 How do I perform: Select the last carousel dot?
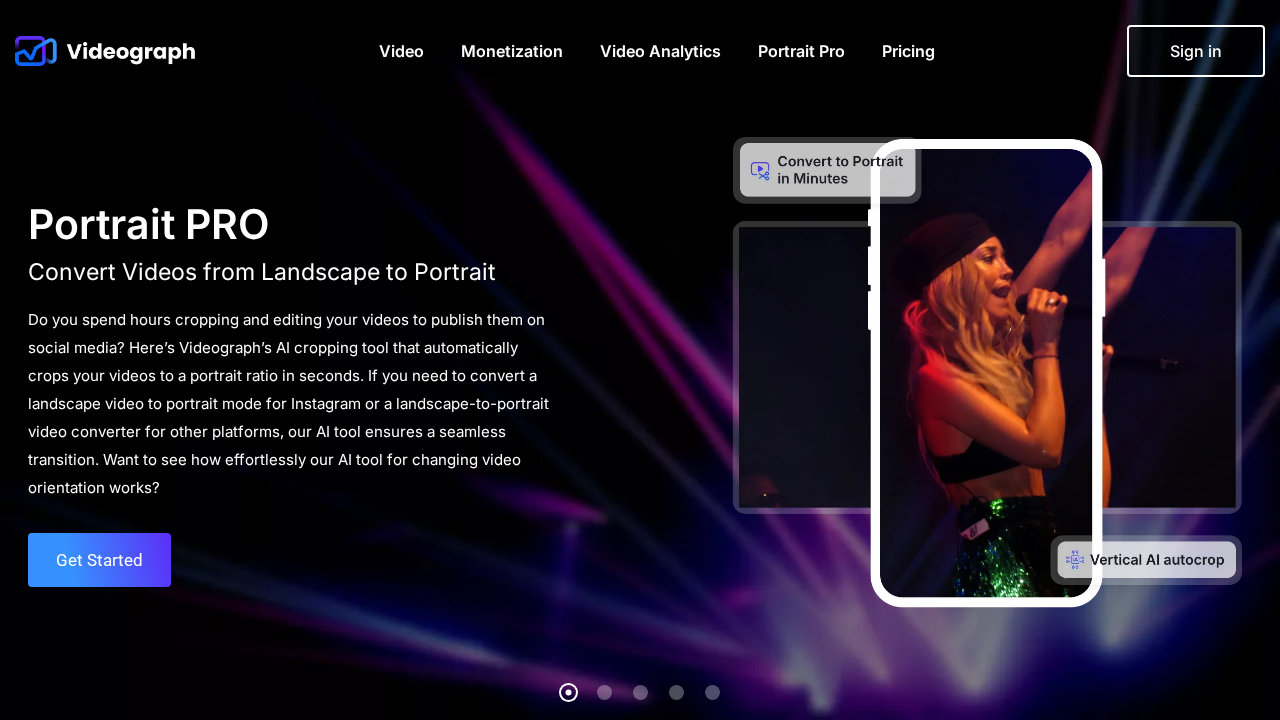click(712, 692)
